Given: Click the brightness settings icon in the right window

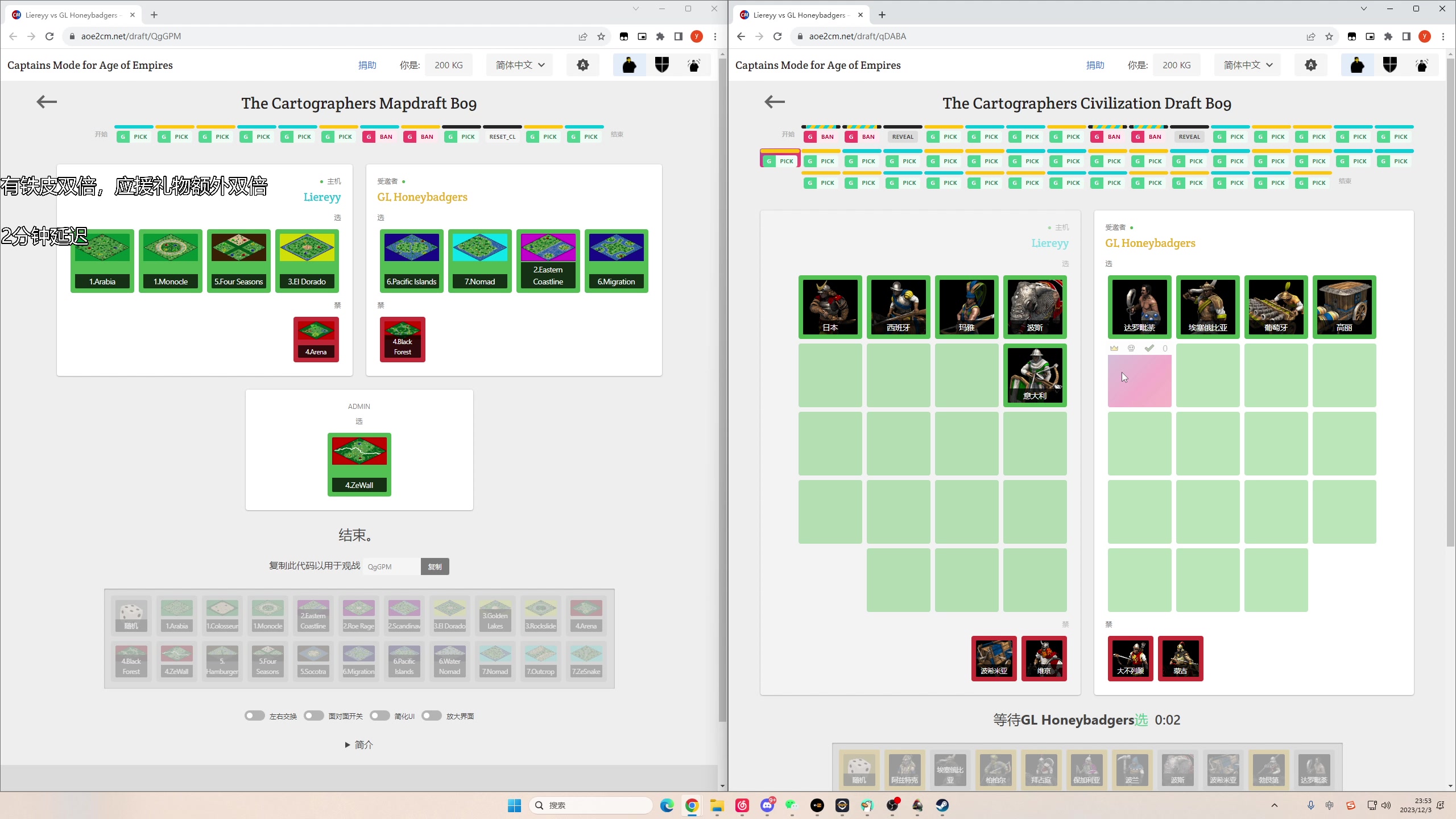Looking at the screenshot, I should [x=1311, y=65].
